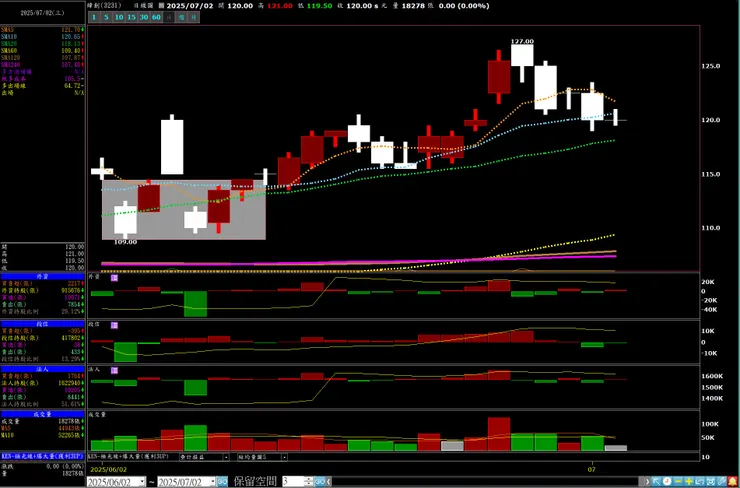
Task: Open the first dropdown in the volume indicator bar
Action: click(226, 457)
